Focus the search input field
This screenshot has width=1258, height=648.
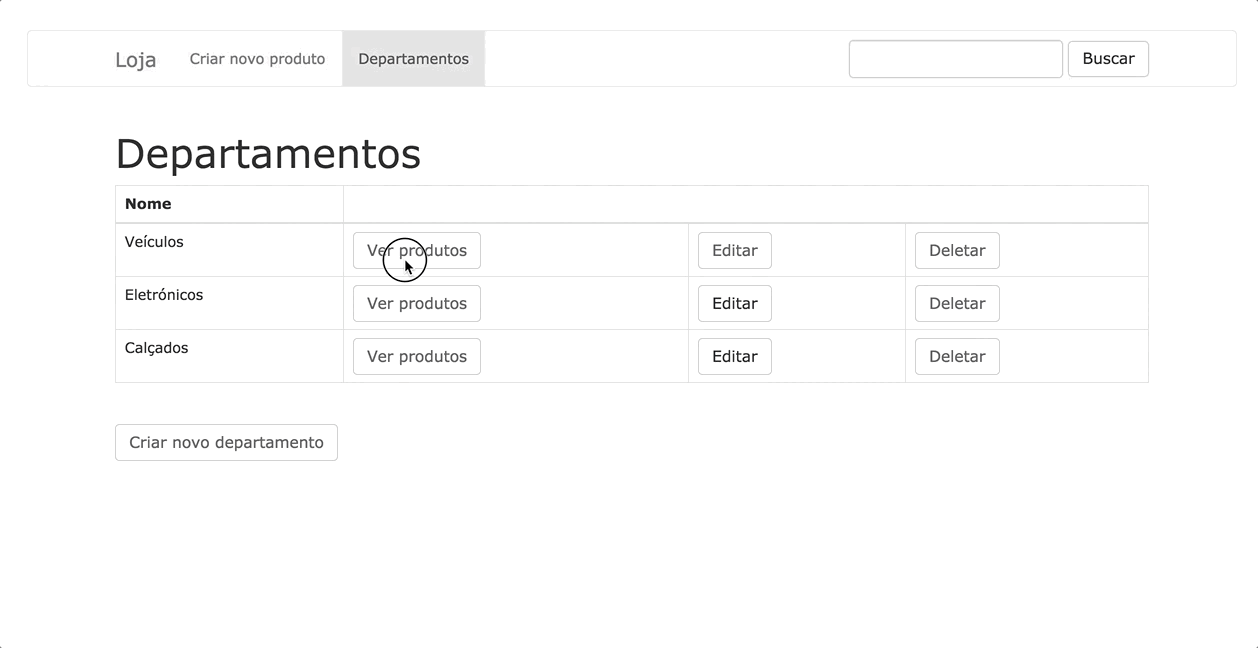955,59
